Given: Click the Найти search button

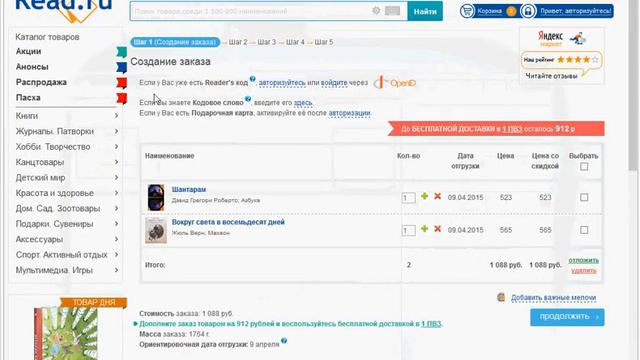Looking at the screenshot, I should coord(425,11).
